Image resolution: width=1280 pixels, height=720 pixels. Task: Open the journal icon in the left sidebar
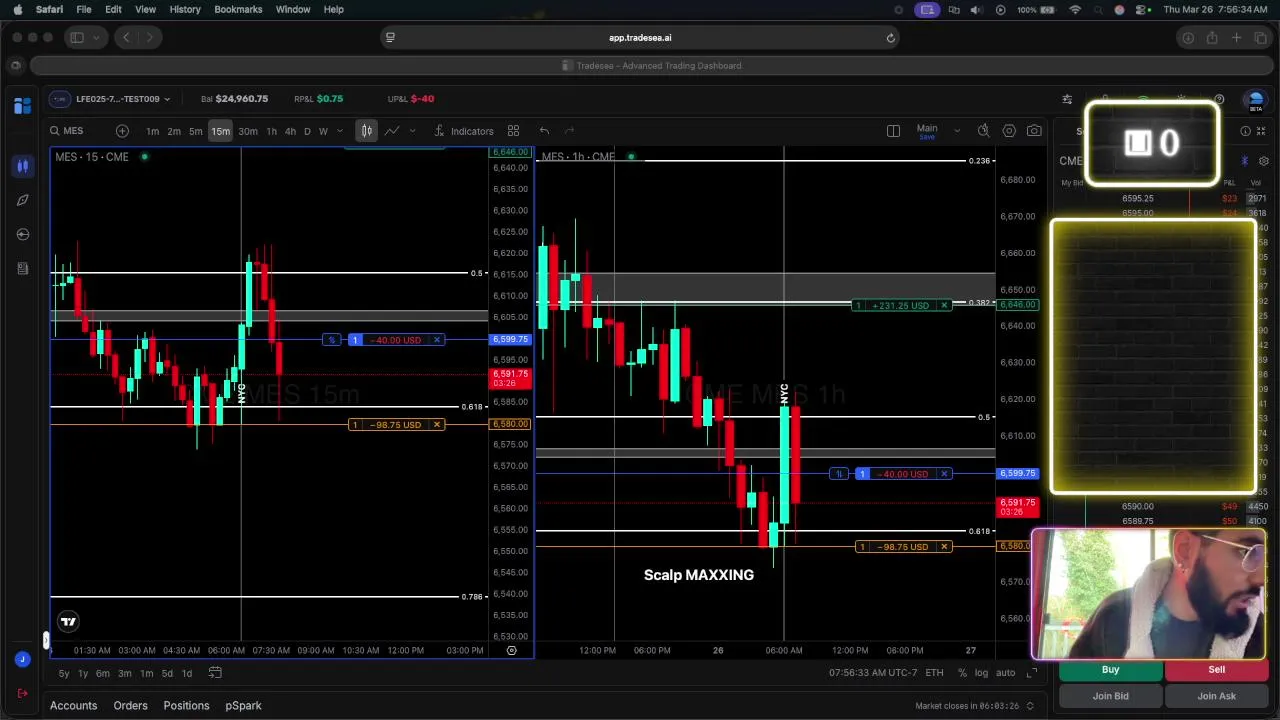click(x=22, y=268)
